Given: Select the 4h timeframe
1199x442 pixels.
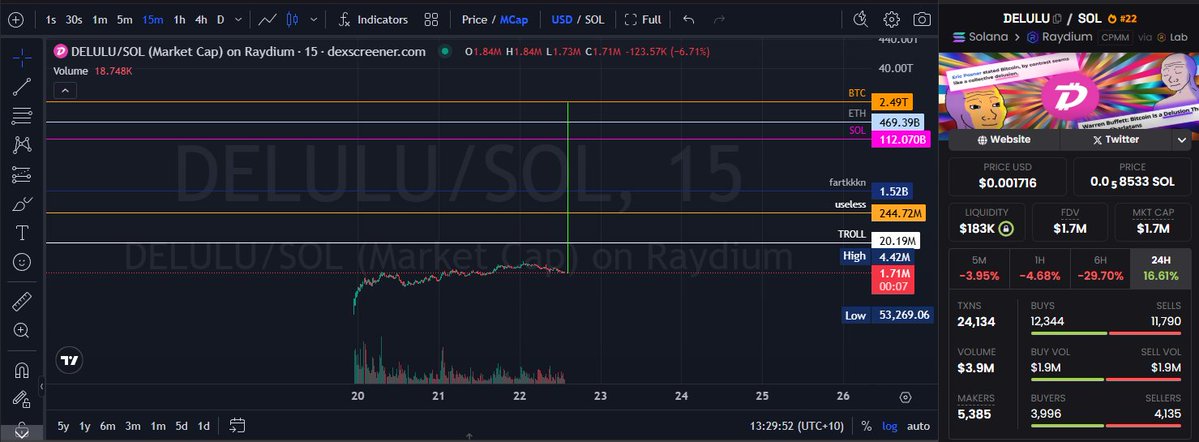Looking at the screenshot, I should coord(201,19).
